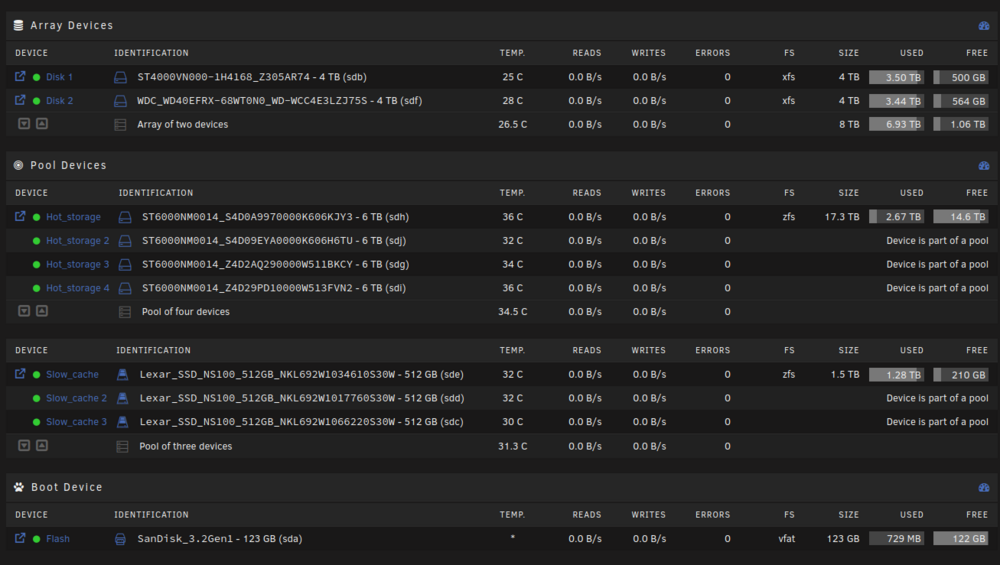1000x565 pixels.
Task: Click Array Devices stack icon
Action: 18,26
